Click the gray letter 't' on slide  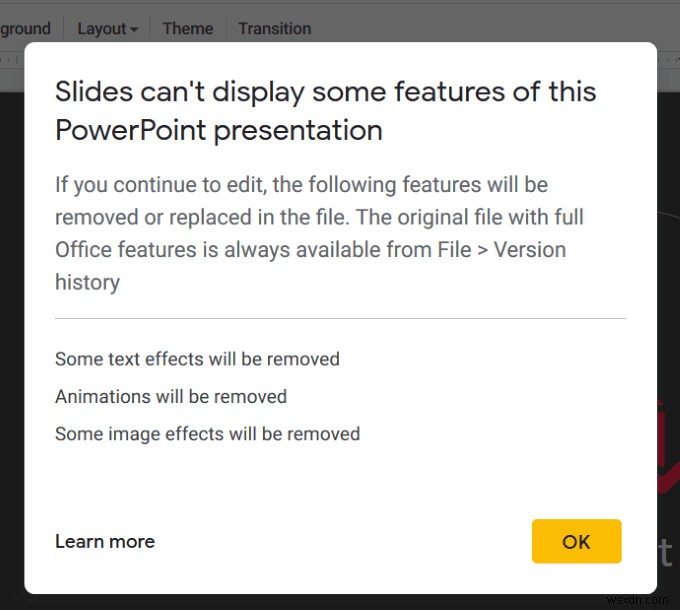(668, 550)
